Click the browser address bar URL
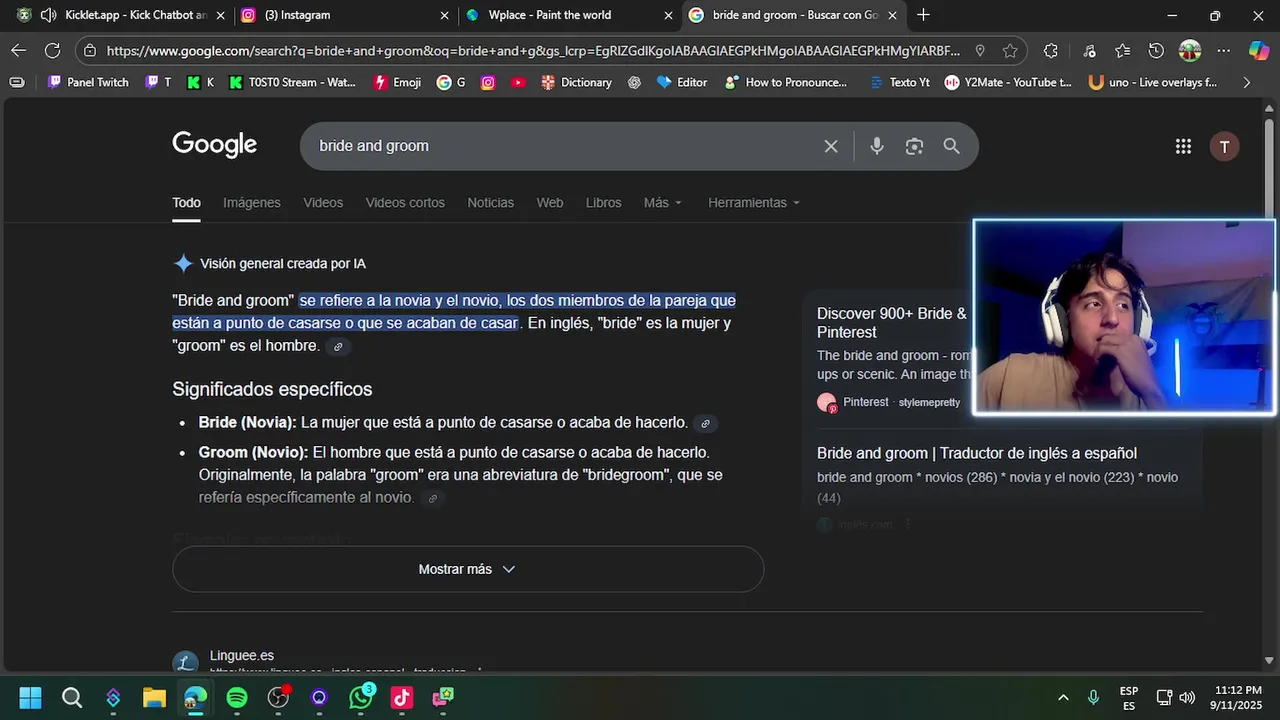This screenshot has height=720, width=1280. pos(533,50)
